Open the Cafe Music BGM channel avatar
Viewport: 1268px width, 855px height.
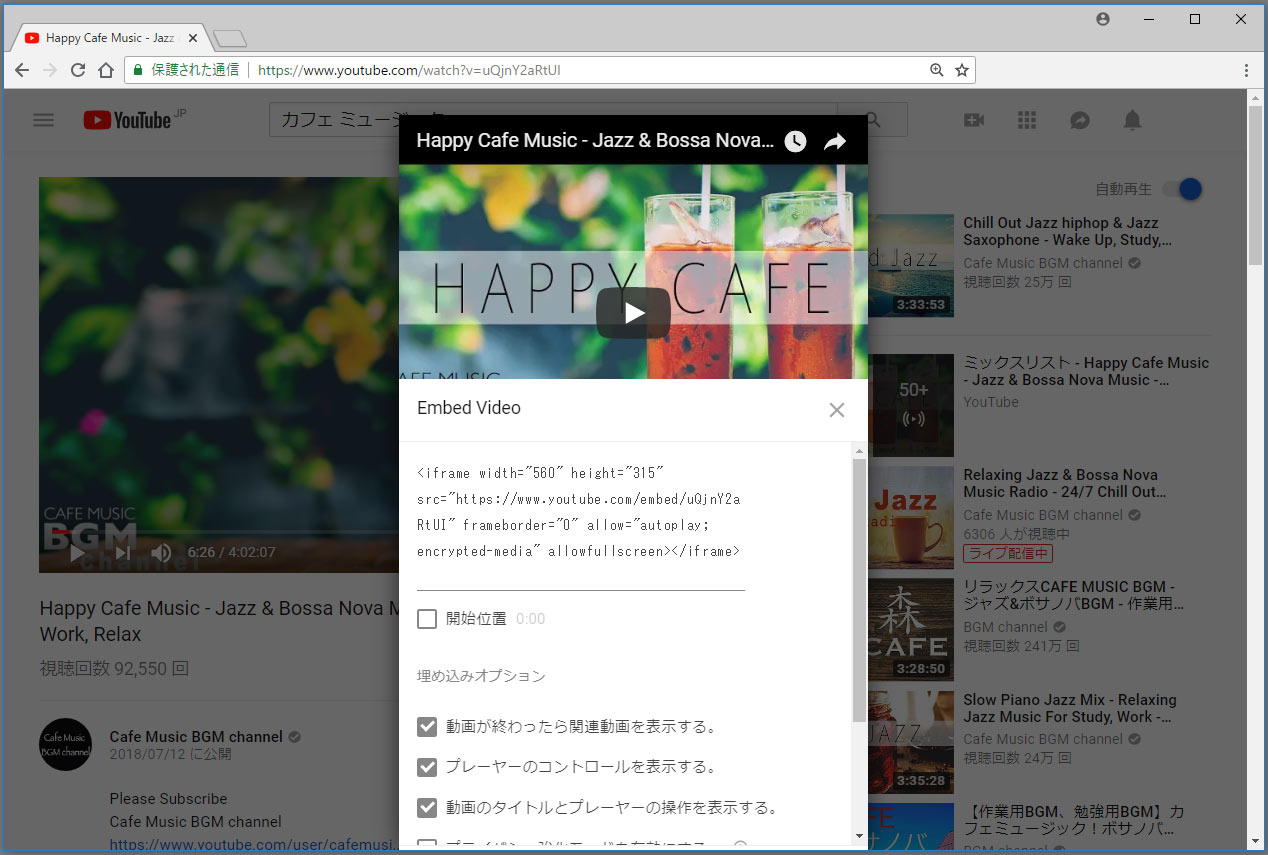(66, 744)
